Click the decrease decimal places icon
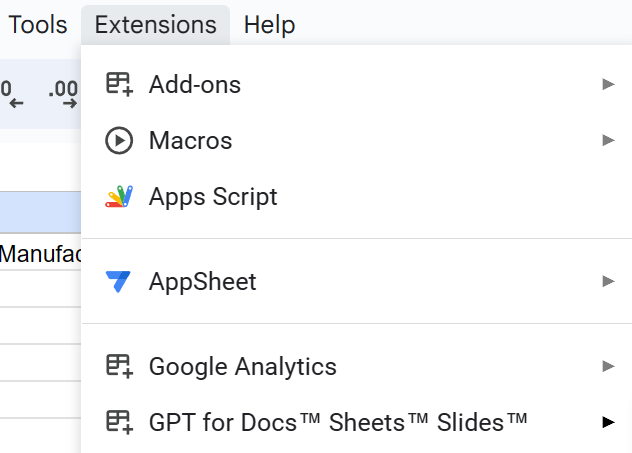This screenshot has width=632, height=453. (12, 93)
